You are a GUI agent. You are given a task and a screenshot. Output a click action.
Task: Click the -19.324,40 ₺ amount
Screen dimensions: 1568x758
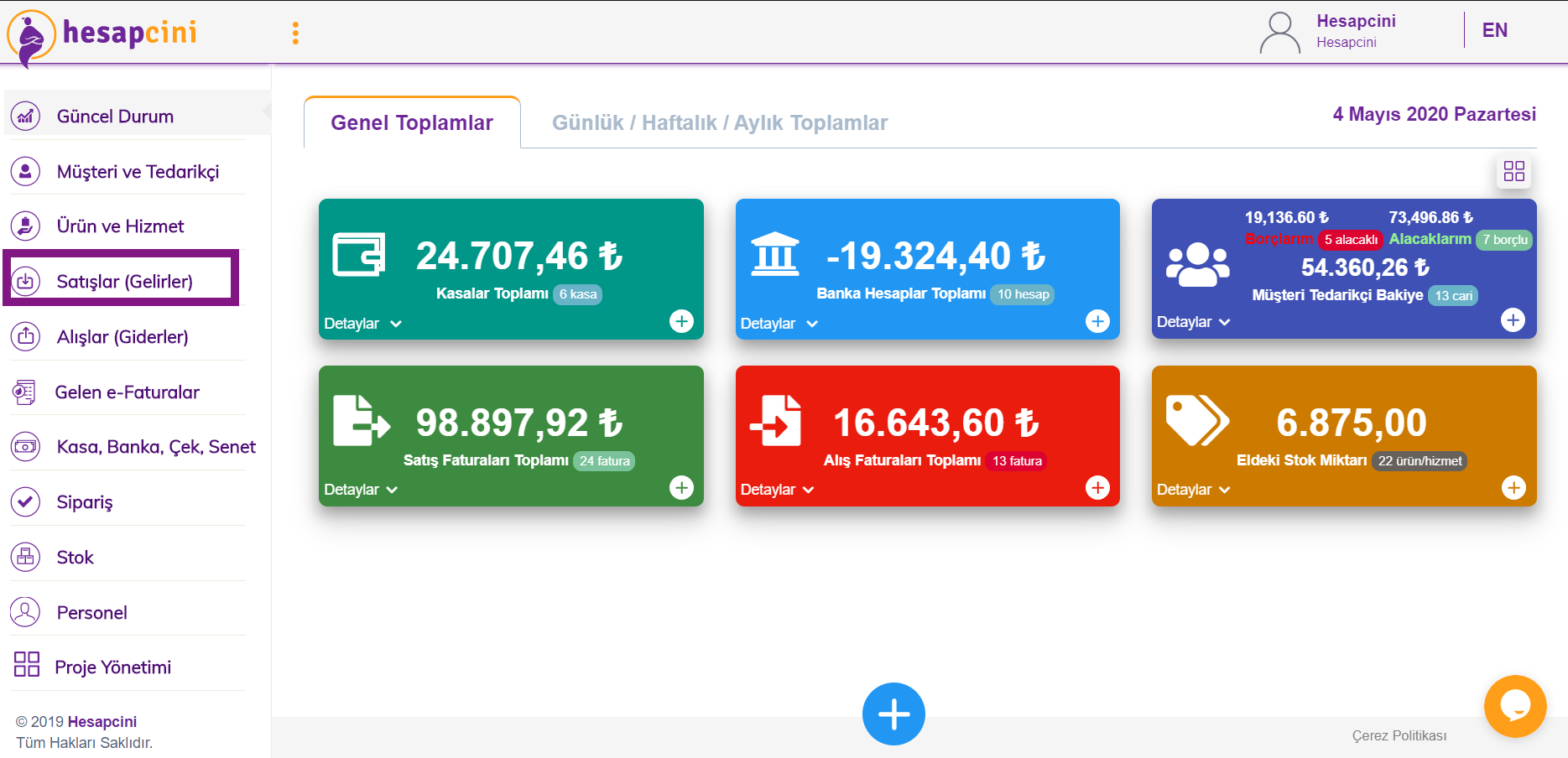[x=936, y=256]
